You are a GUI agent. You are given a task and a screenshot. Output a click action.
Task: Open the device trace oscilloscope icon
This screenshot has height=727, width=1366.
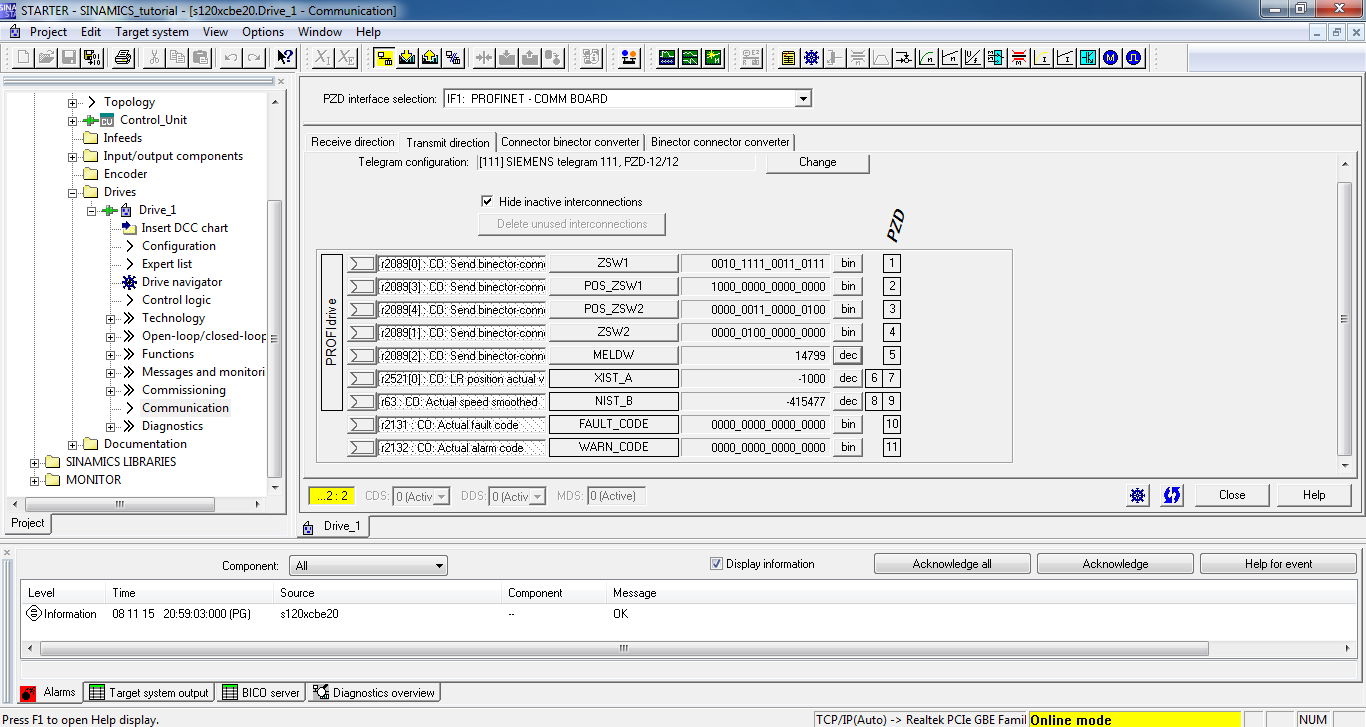pyautogui.click(x=667, y=57)
